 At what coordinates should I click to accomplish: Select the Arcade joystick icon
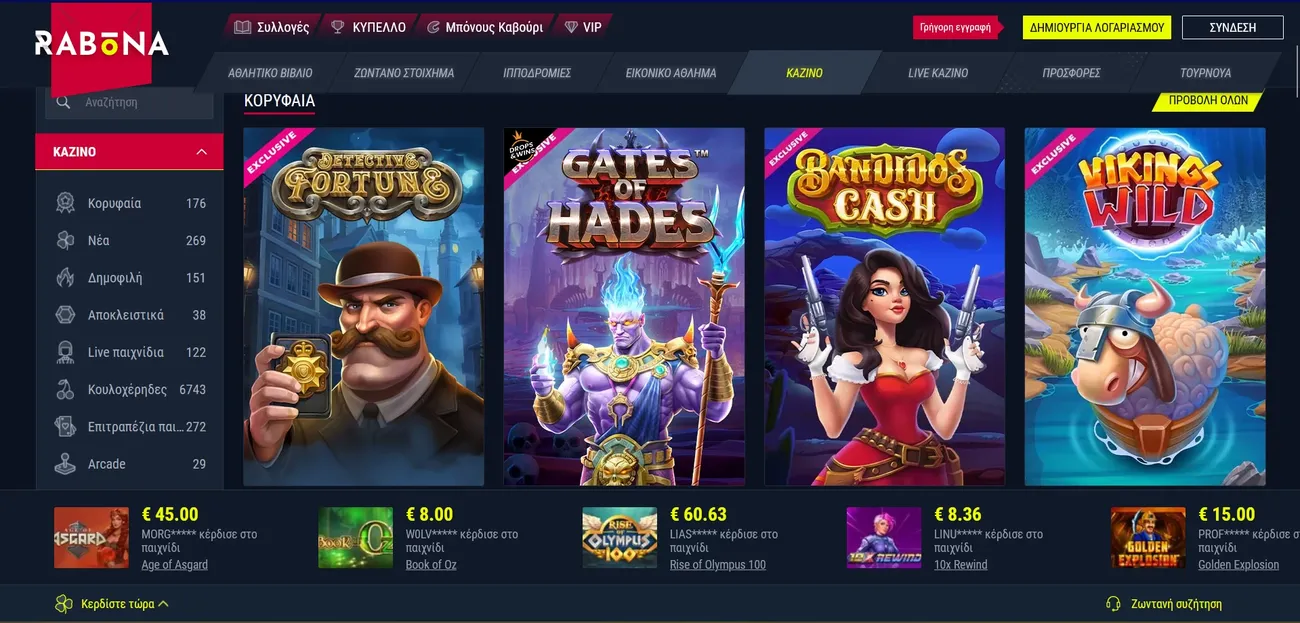(x=65, y=464)
